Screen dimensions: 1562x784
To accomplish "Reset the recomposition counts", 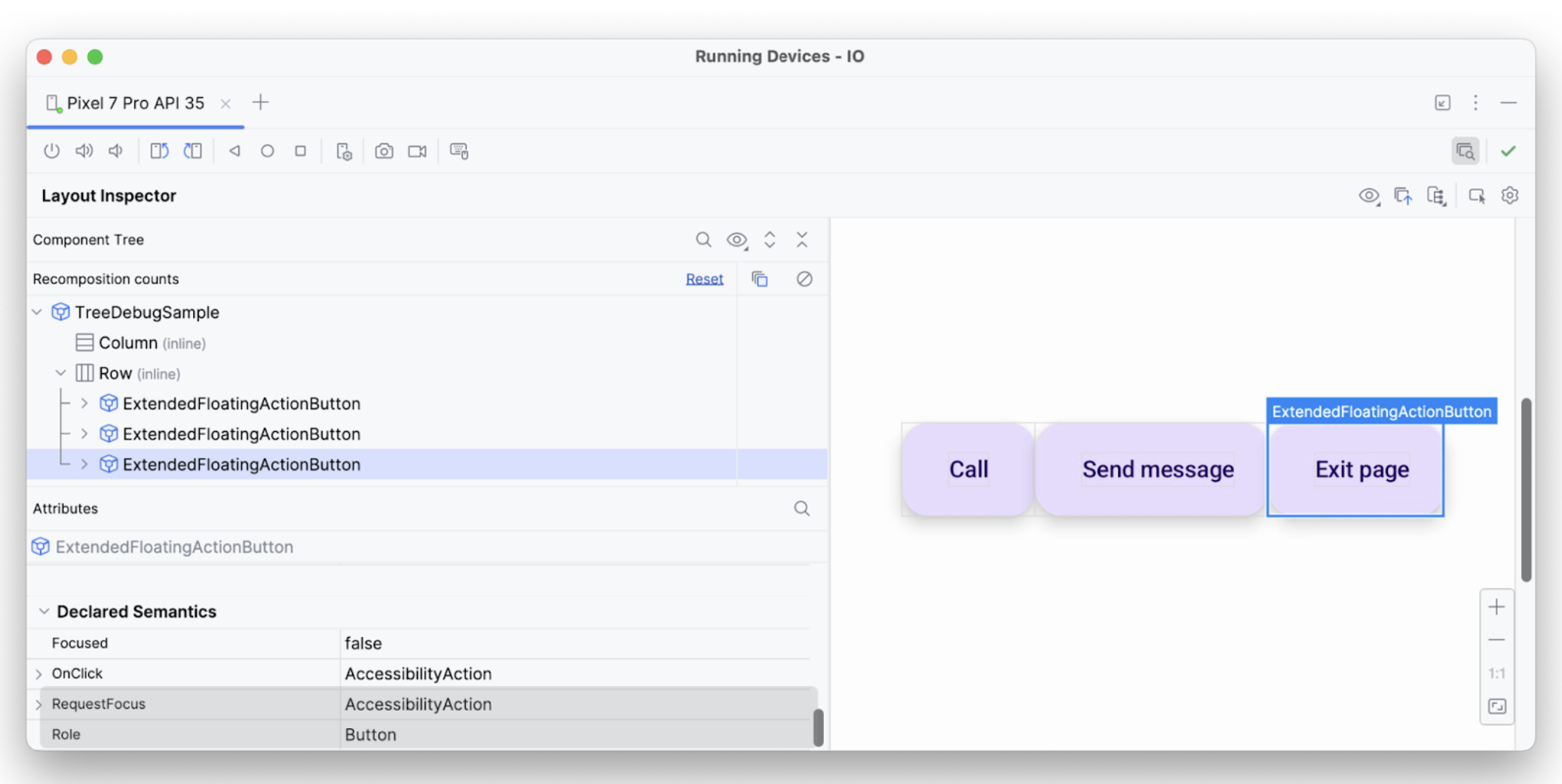I will (704, 278).
